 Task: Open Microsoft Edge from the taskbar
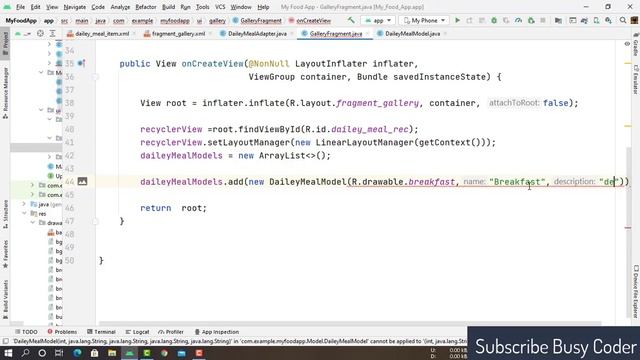point(77,353)
